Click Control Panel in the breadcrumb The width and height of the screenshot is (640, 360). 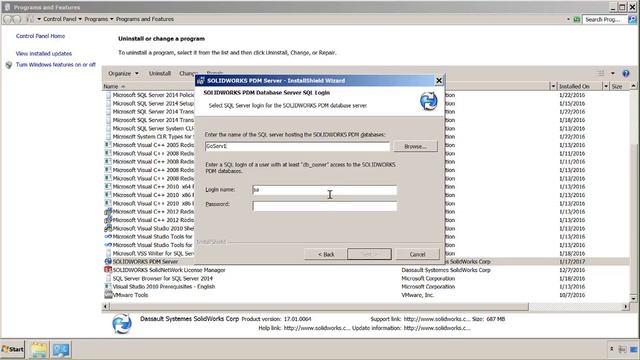click(60, 19)
